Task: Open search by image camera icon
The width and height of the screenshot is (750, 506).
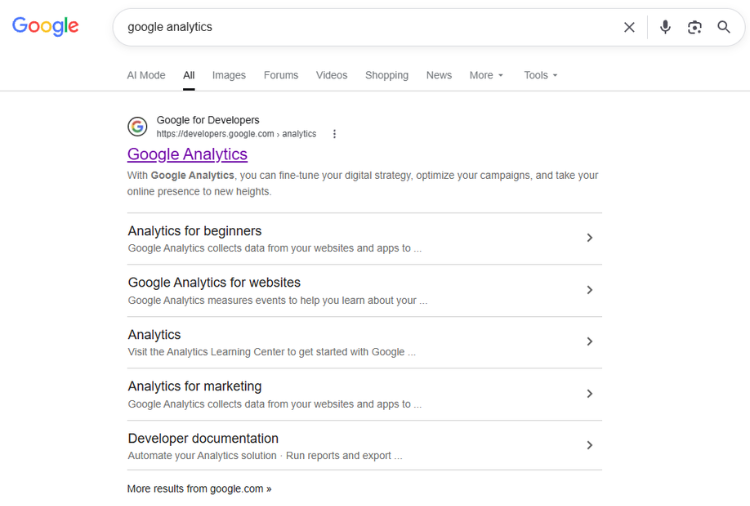Action: [x=695, y=27]
